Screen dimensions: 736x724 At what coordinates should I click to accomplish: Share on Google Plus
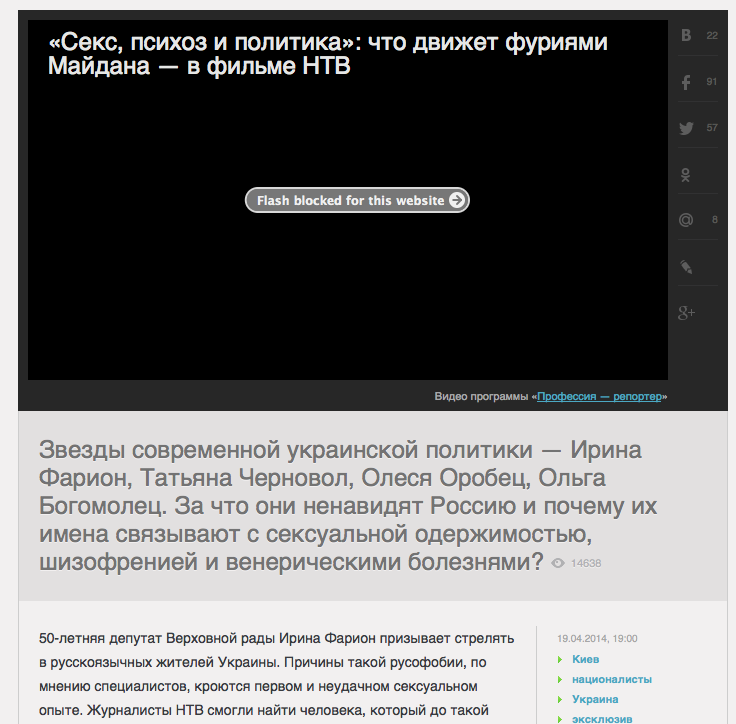pyautogui.click(x=686, y=313)
